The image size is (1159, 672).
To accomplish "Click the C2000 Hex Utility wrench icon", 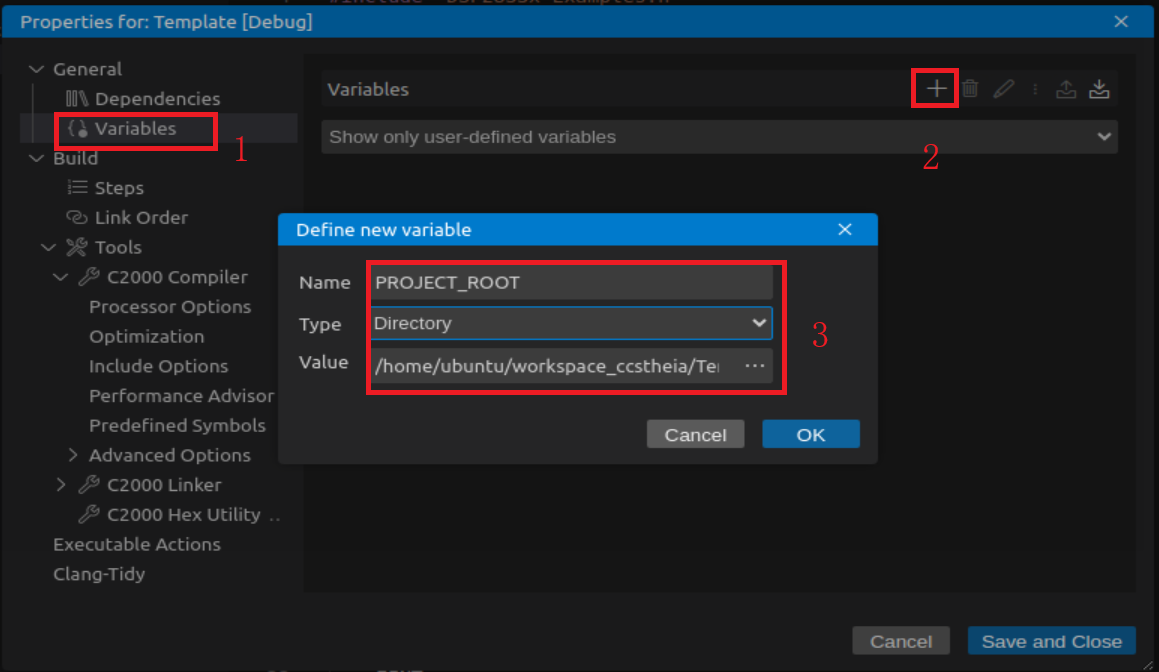I will (x=89, y=515).
